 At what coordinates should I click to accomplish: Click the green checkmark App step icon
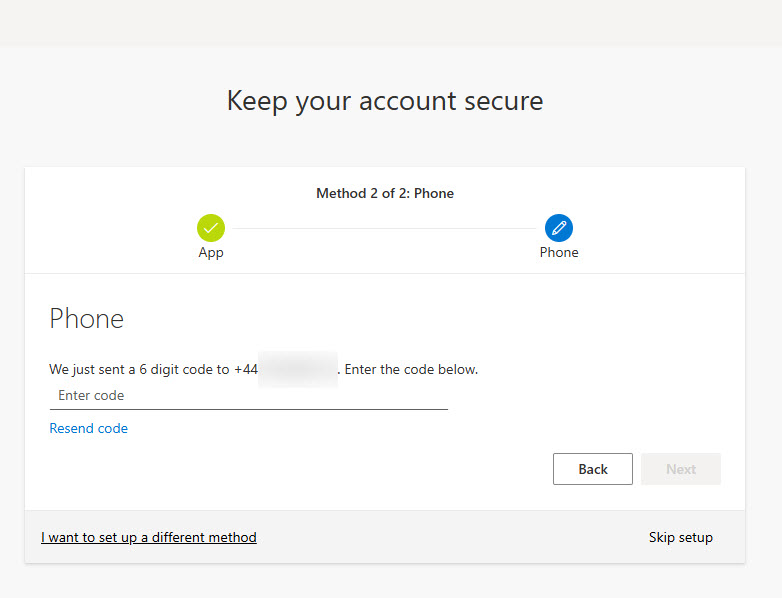coord(211,228)
